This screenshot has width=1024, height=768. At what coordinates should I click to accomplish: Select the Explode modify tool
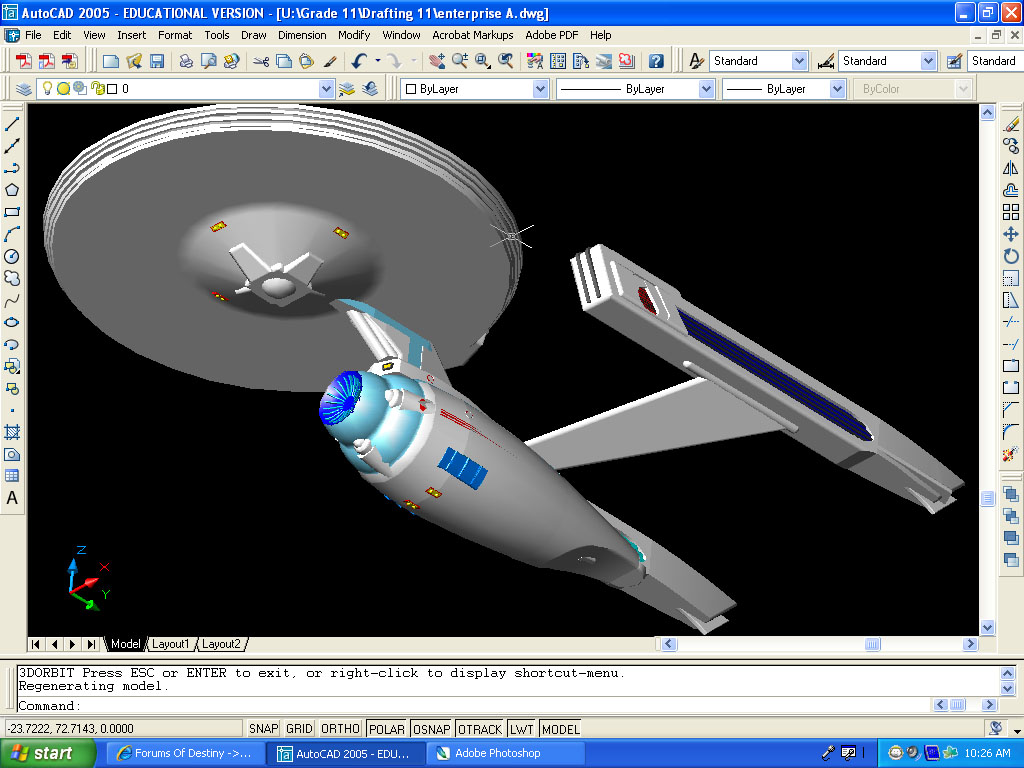pos(1011,454)
